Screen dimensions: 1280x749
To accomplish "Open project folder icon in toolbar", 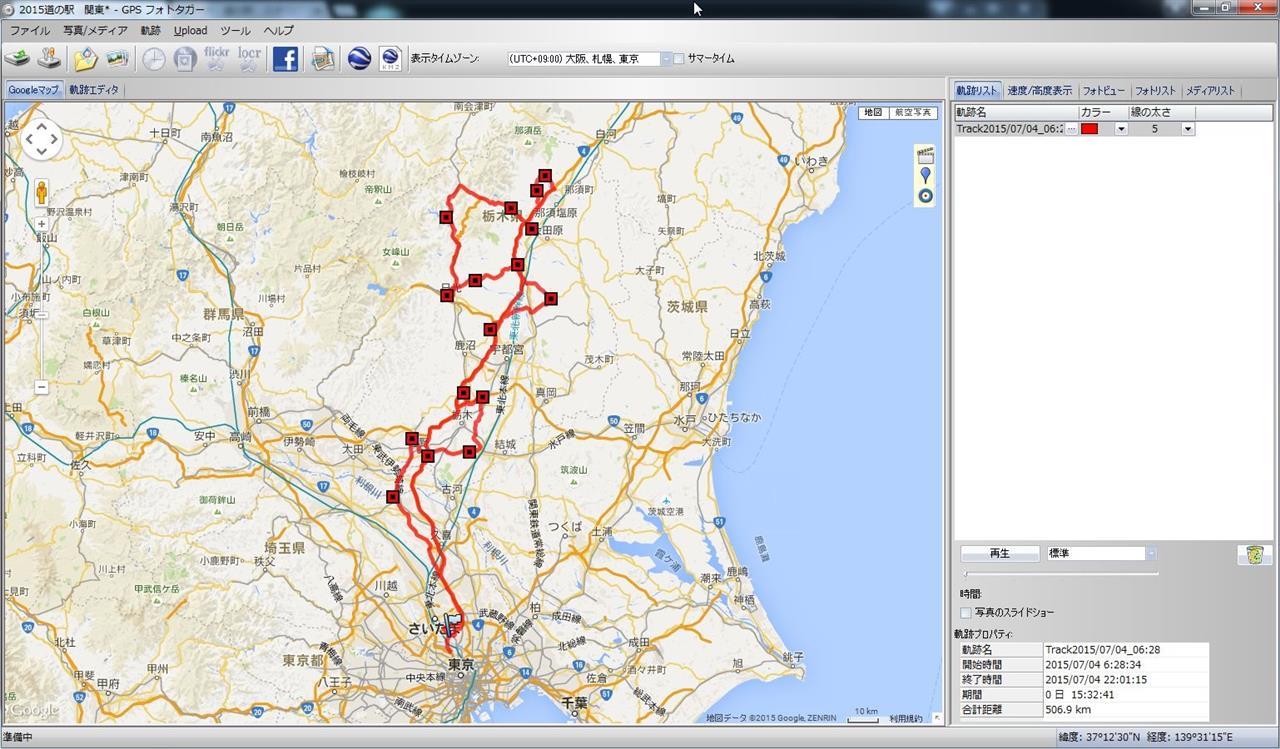I will [x=85, y=59].
